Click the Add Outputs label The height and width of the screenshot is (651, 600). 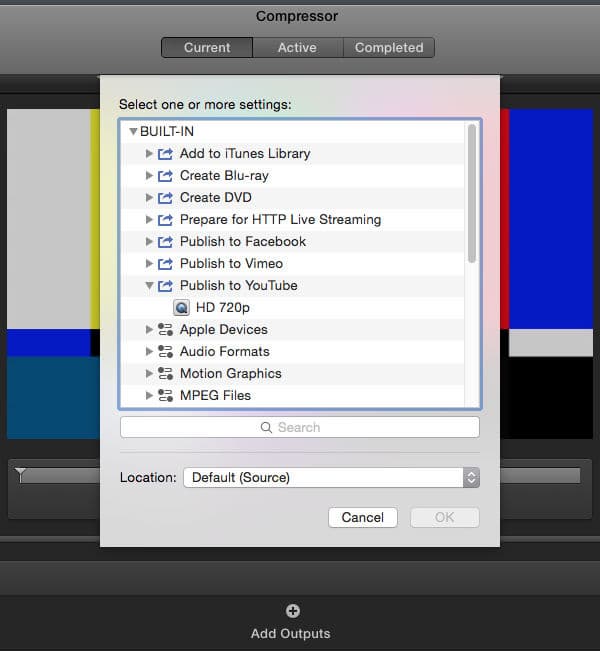[x=291, y=634]
